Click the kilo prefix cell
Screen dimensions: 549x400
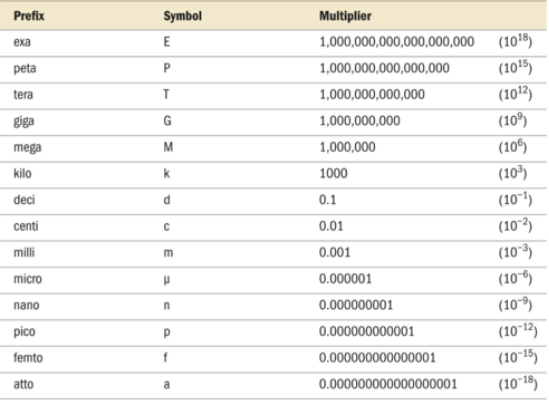coord(22,173)
